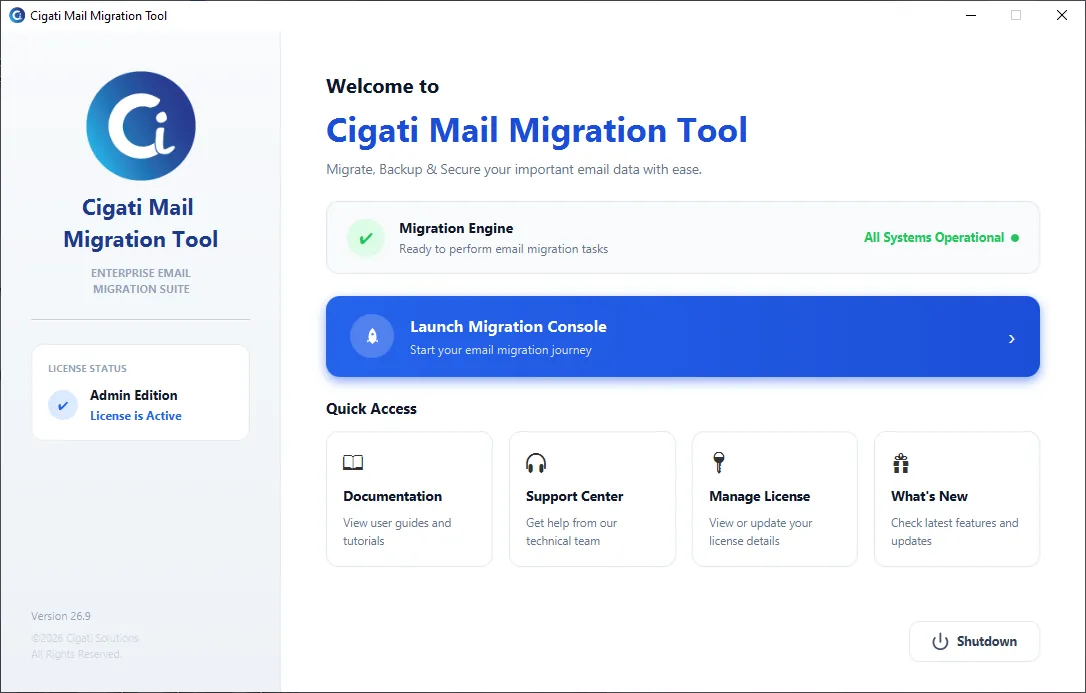Image resolution: width=1086 pixels, height=693 pixels.
Task: Click 'ENTERPRISE EMAIL MIGRATION SUITE' tagline
Action: [x=141, y=281]
